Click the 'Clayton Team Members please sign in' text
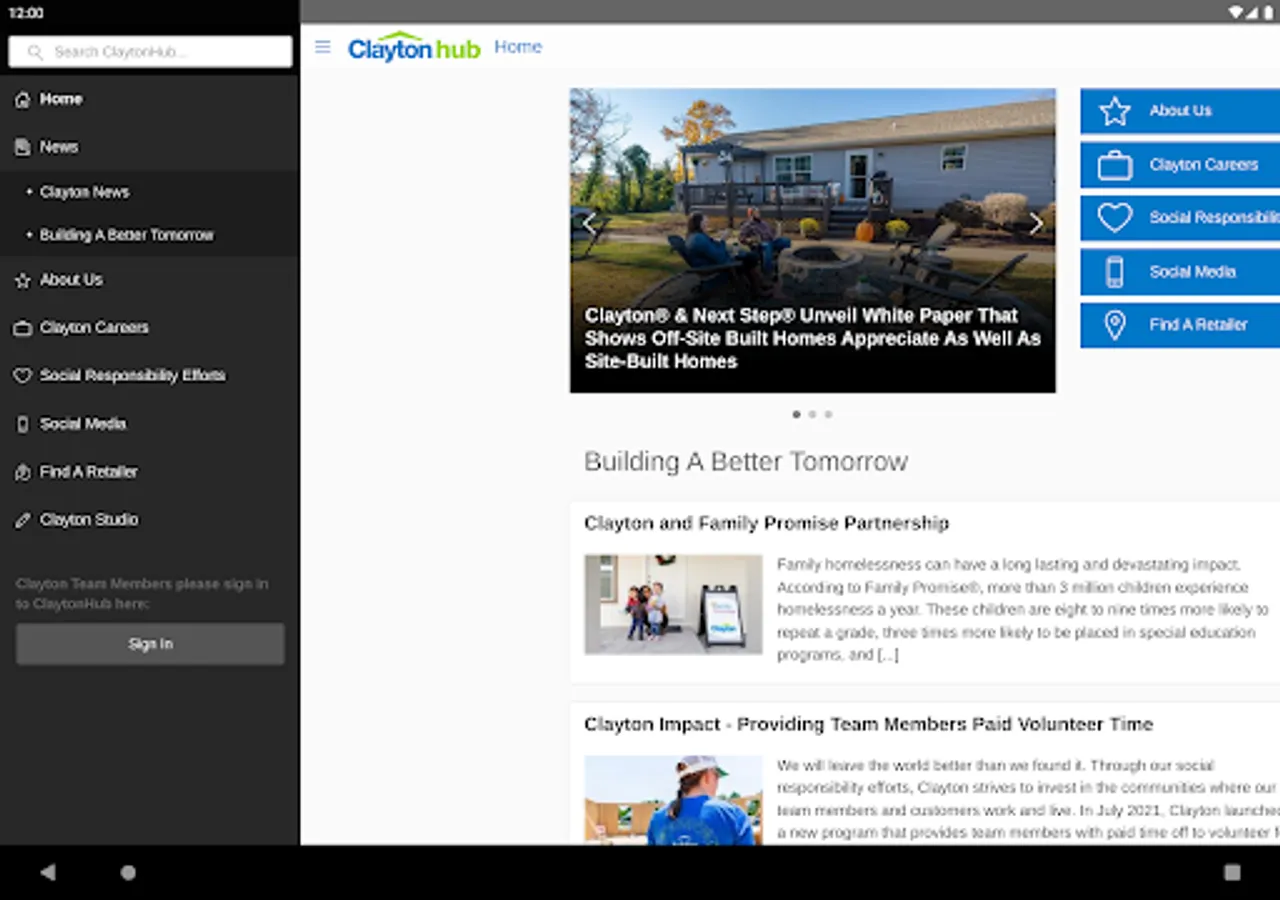The height and width of the screenshot is (900, 1280). point(141,594)
